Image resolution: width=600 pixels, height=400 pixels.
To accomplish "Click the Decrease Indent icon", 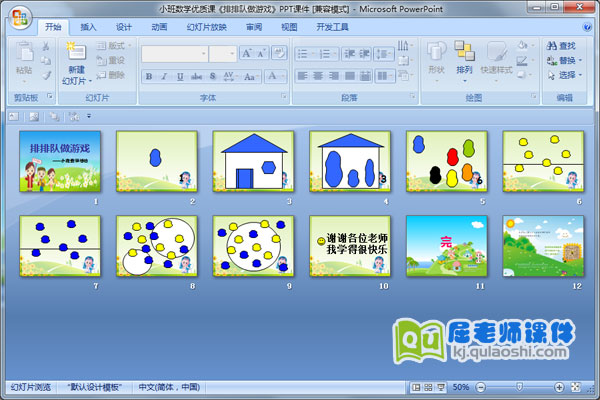I will 349,54.
